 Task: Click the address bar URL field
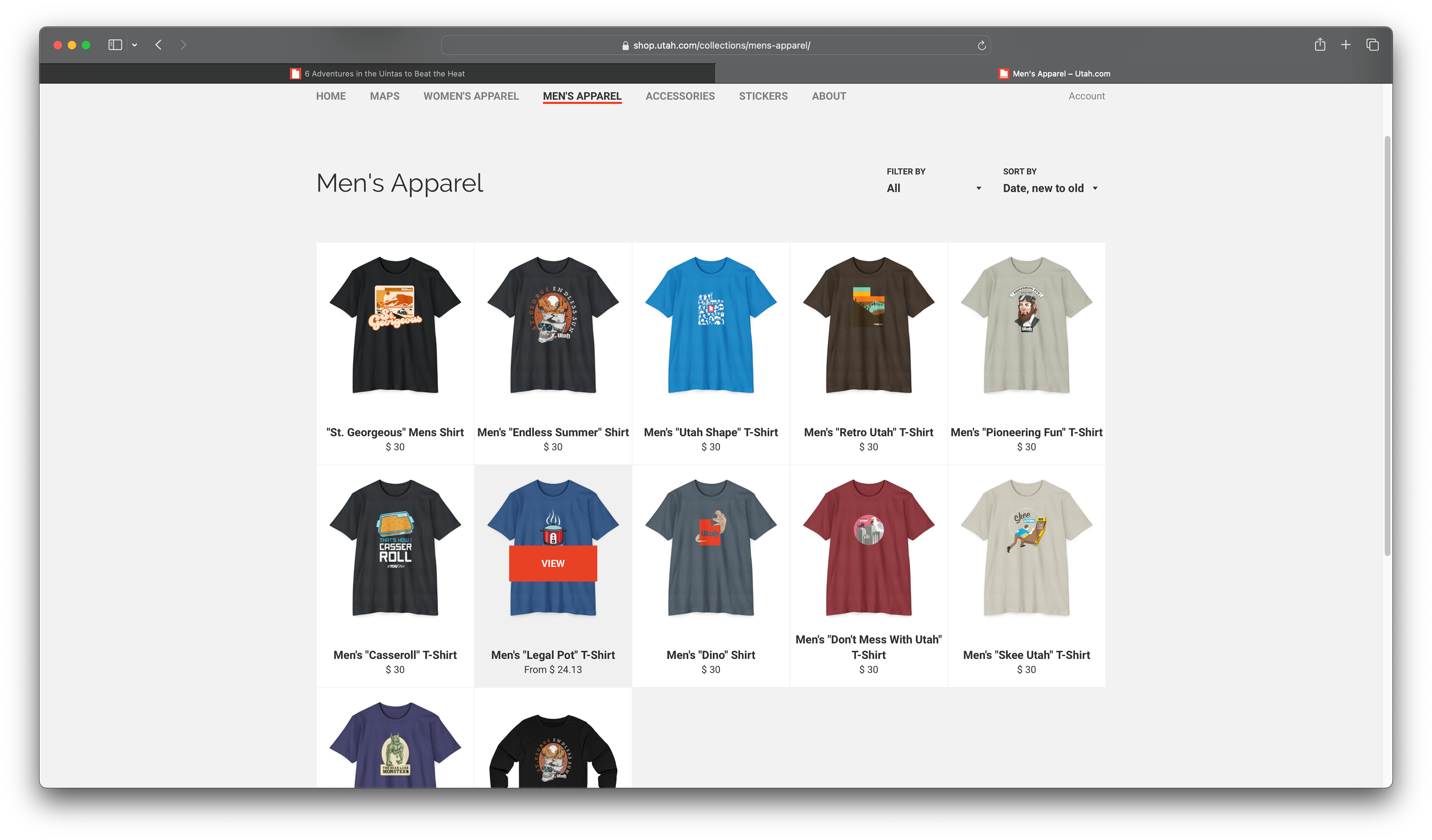tap(715, 45)
